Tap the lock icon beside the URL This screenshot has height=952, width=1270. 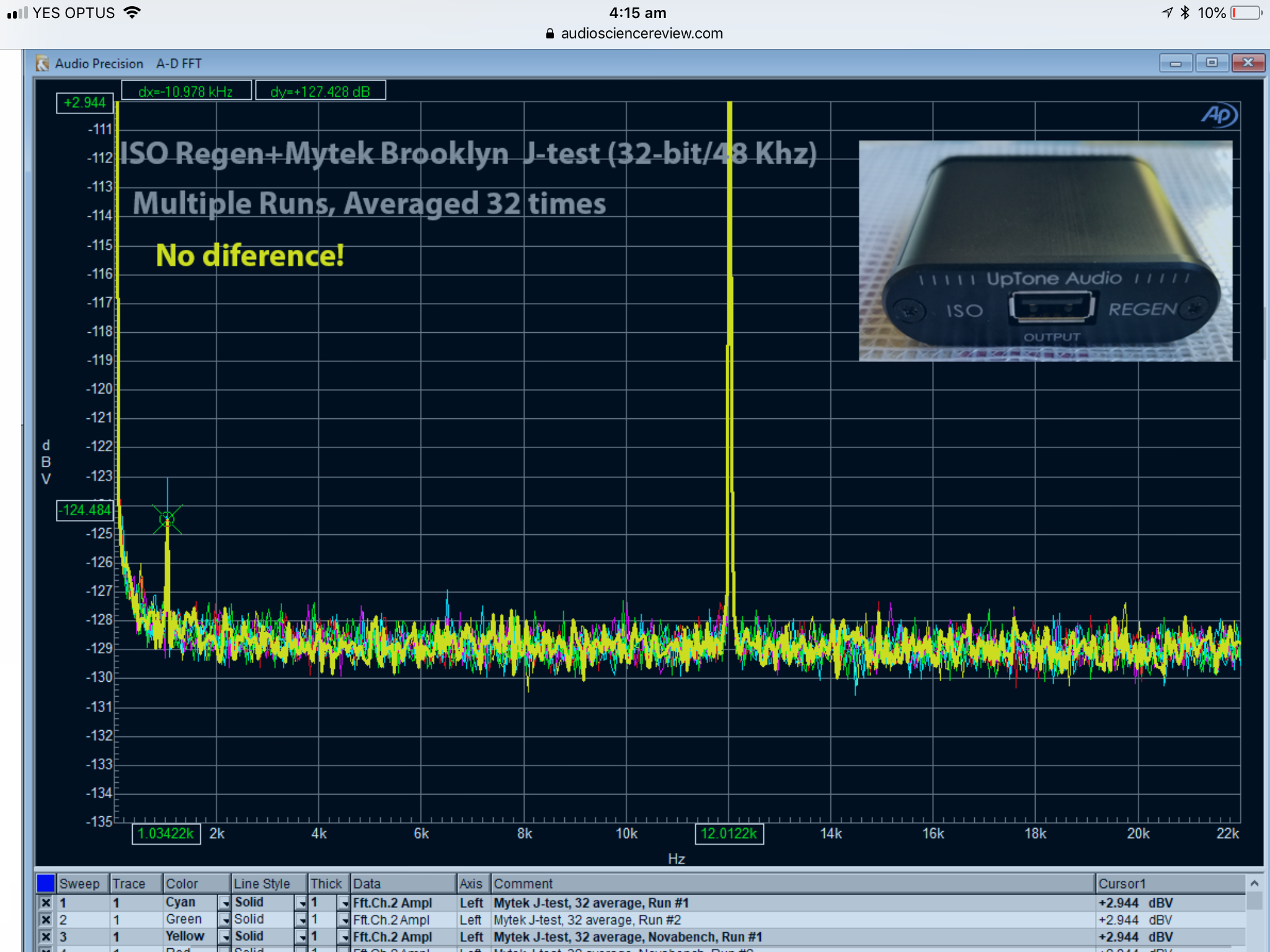click(x=549, y=33)
